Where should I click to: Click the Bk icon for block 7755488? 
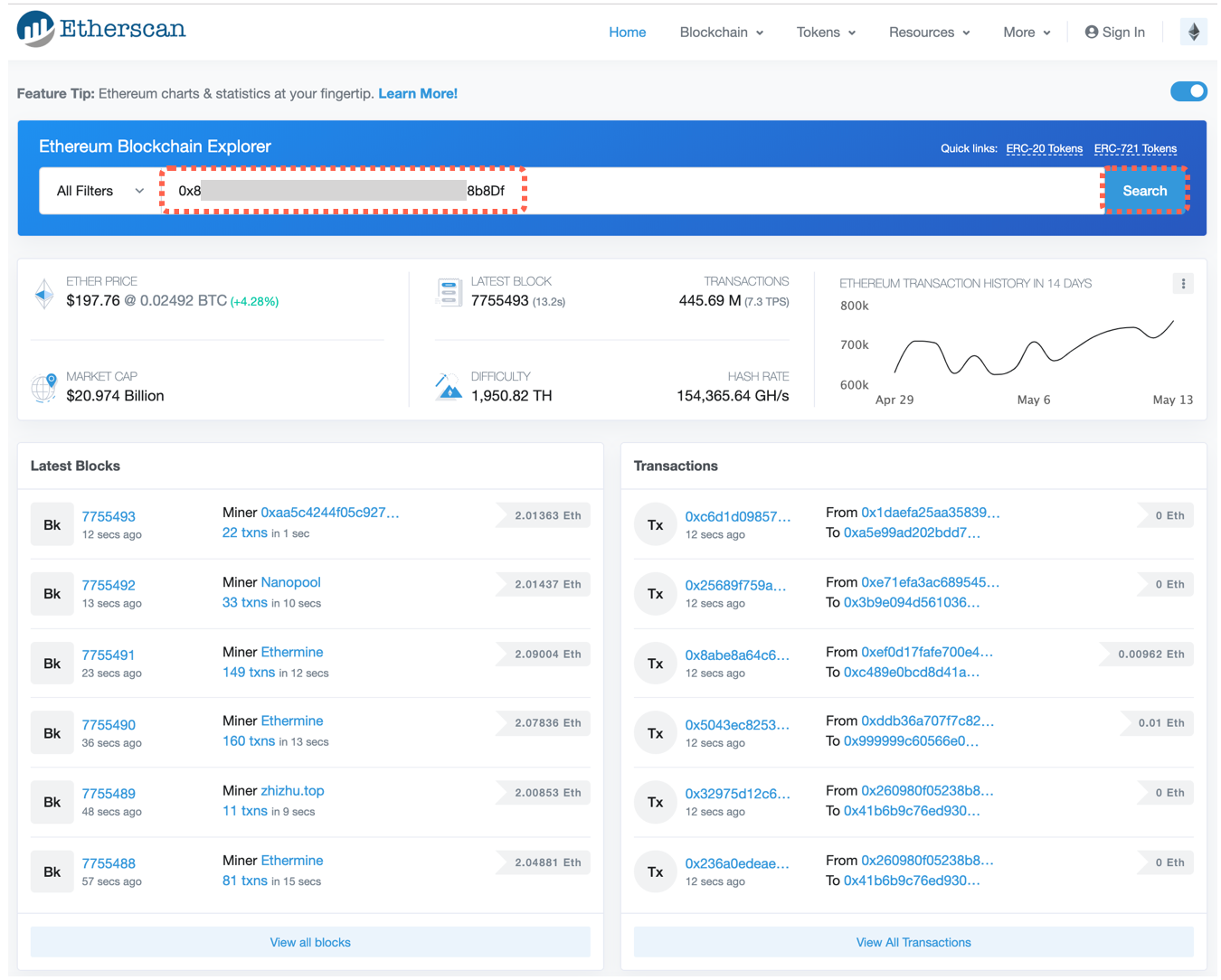coord(52,872)
